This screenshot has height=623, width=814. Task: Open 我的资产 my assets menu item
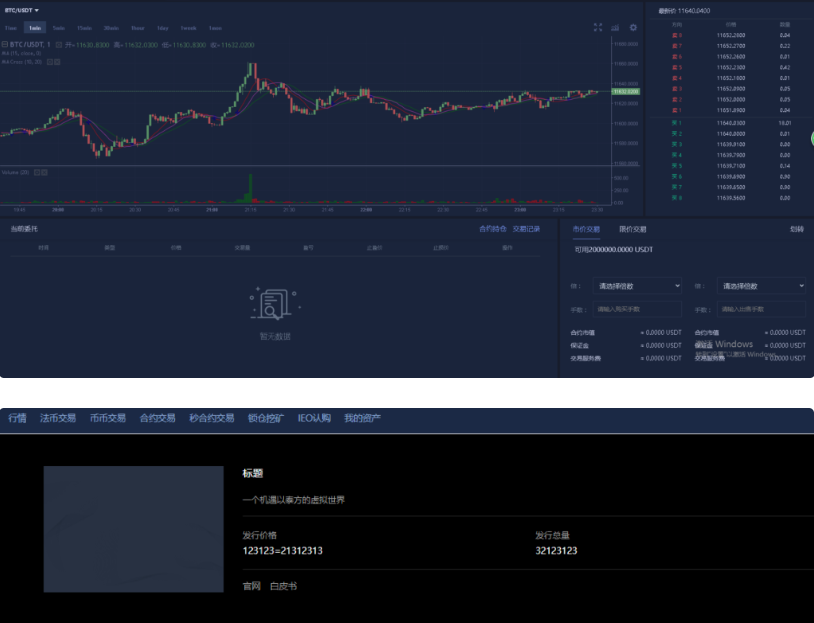coord(362,418)
